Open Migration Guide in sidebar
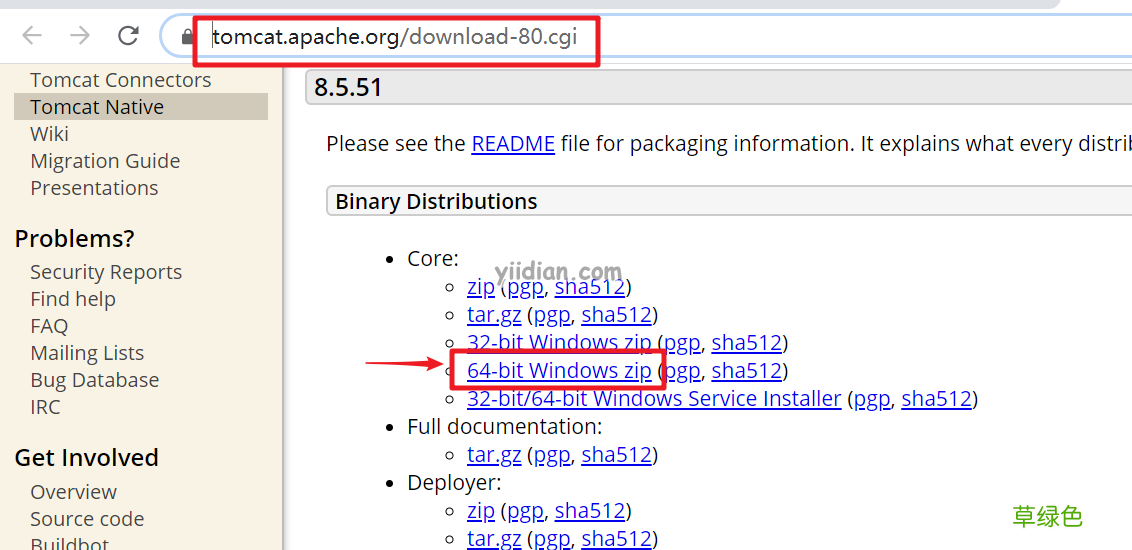 [x=105, y=161]
